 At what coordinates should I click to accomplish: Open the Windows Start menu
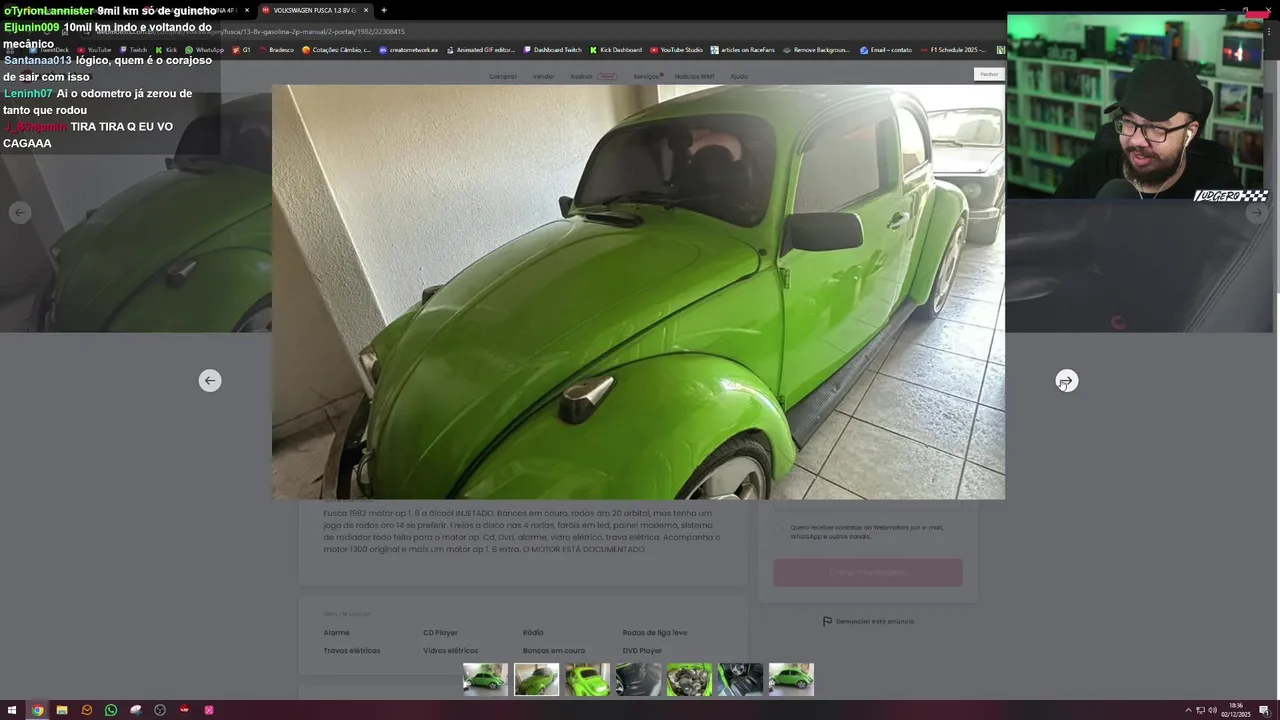click(x=12, y=710)
